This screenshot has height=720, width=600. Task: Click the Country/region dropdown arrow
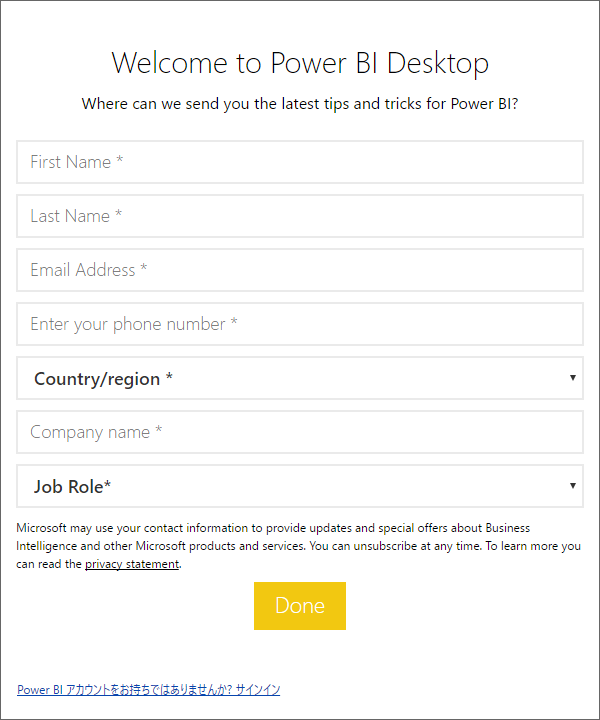(572, 377)
